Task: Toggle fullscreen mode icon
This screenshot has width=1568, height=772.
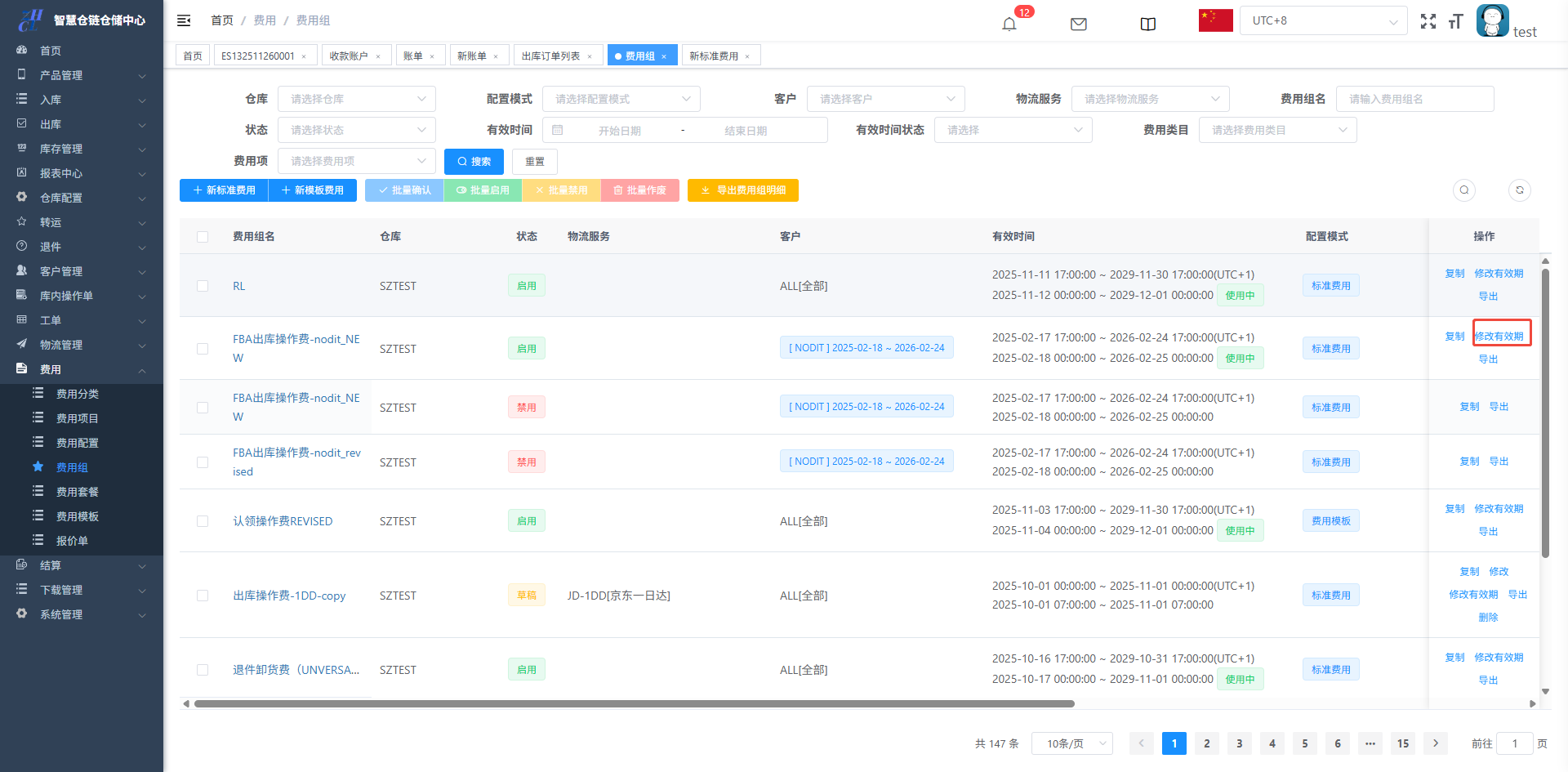Action: point(1428,21)
